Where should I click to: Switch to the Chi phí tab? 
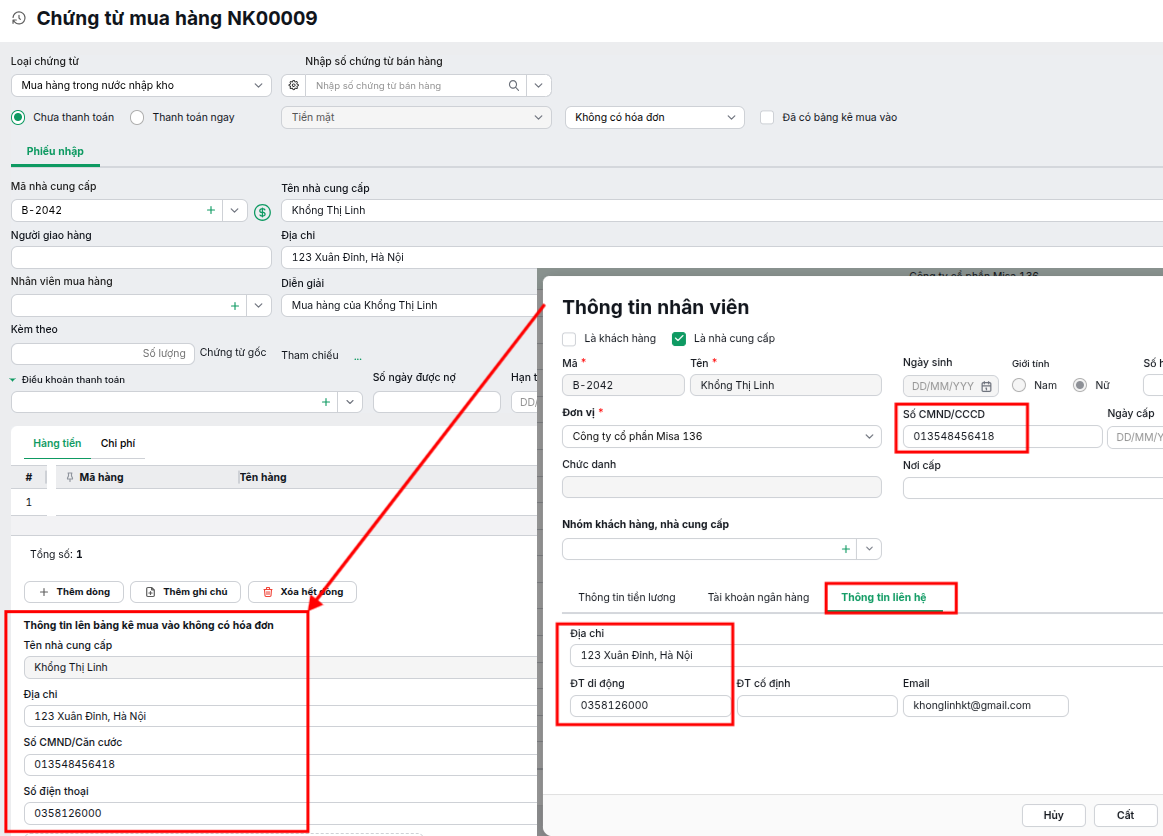click(x=118, y=444)
